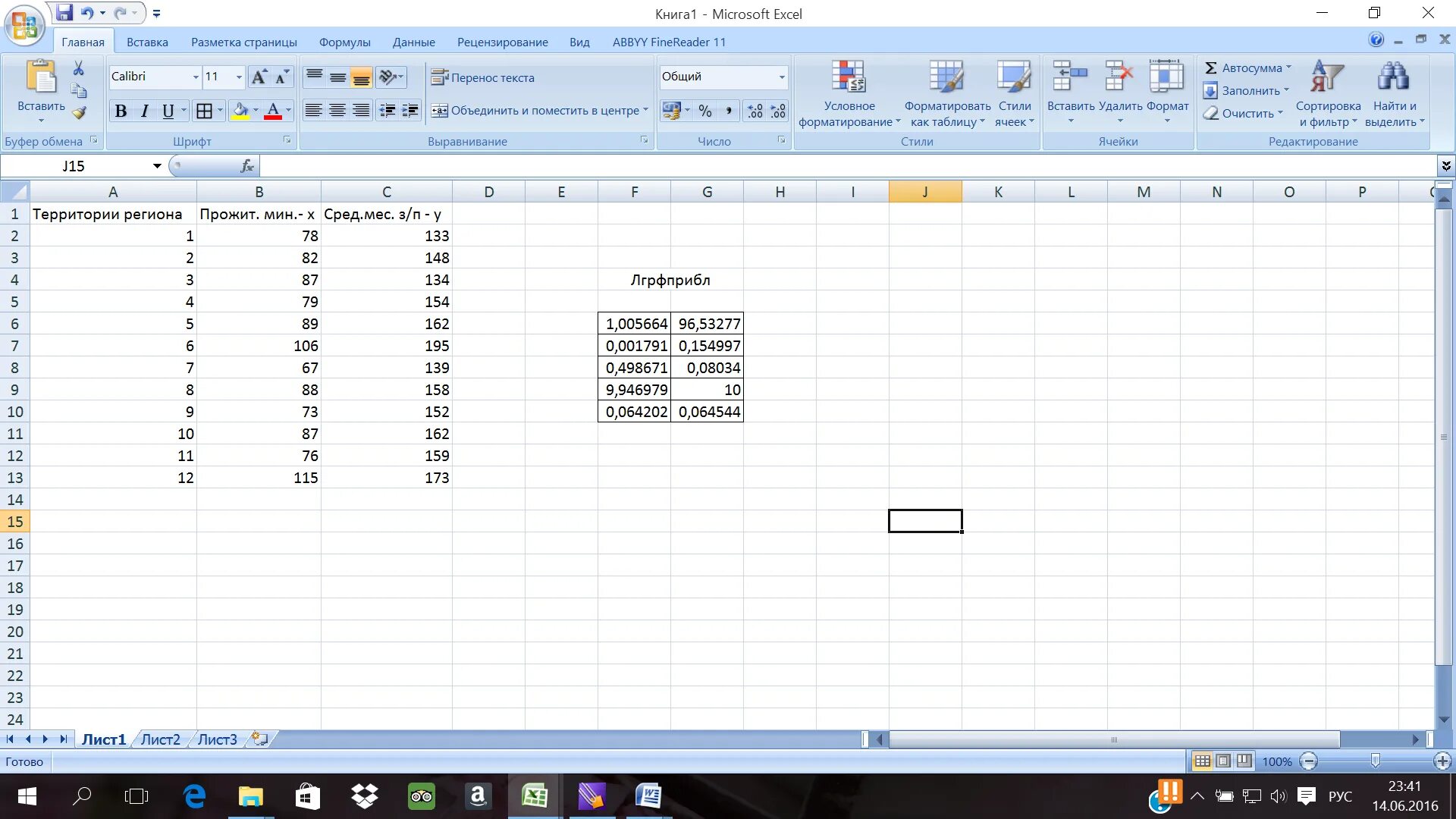Viewport: 1456px width, 819px height.
Task: Toggle Wrap Text (Перенос текста)
Action: [x=483, y=77]
